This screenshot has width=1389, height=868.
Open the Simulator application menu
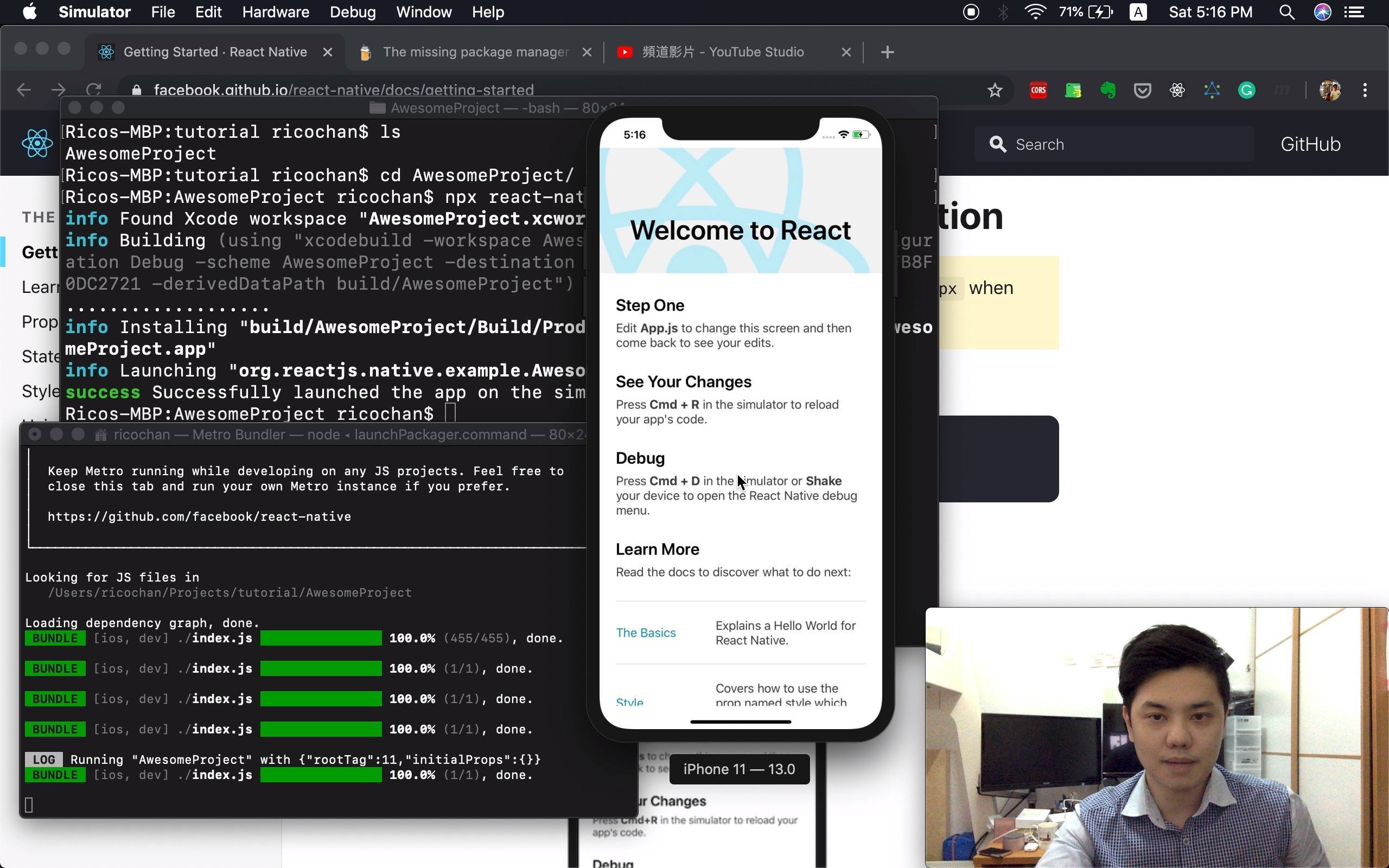pos(95,12)
